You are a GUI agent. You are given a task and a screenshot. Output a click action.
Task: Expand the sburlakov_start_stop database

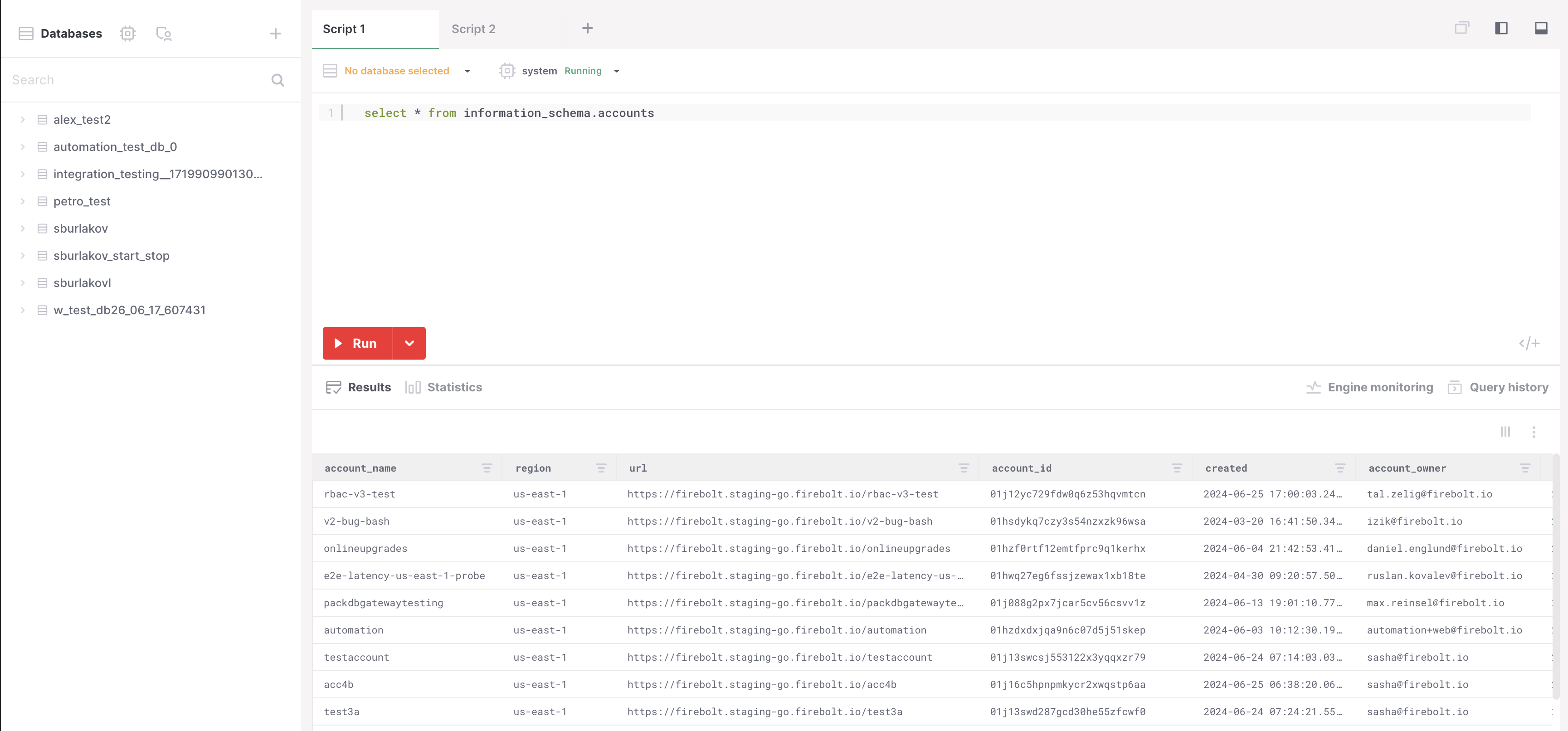click(23, 256)
